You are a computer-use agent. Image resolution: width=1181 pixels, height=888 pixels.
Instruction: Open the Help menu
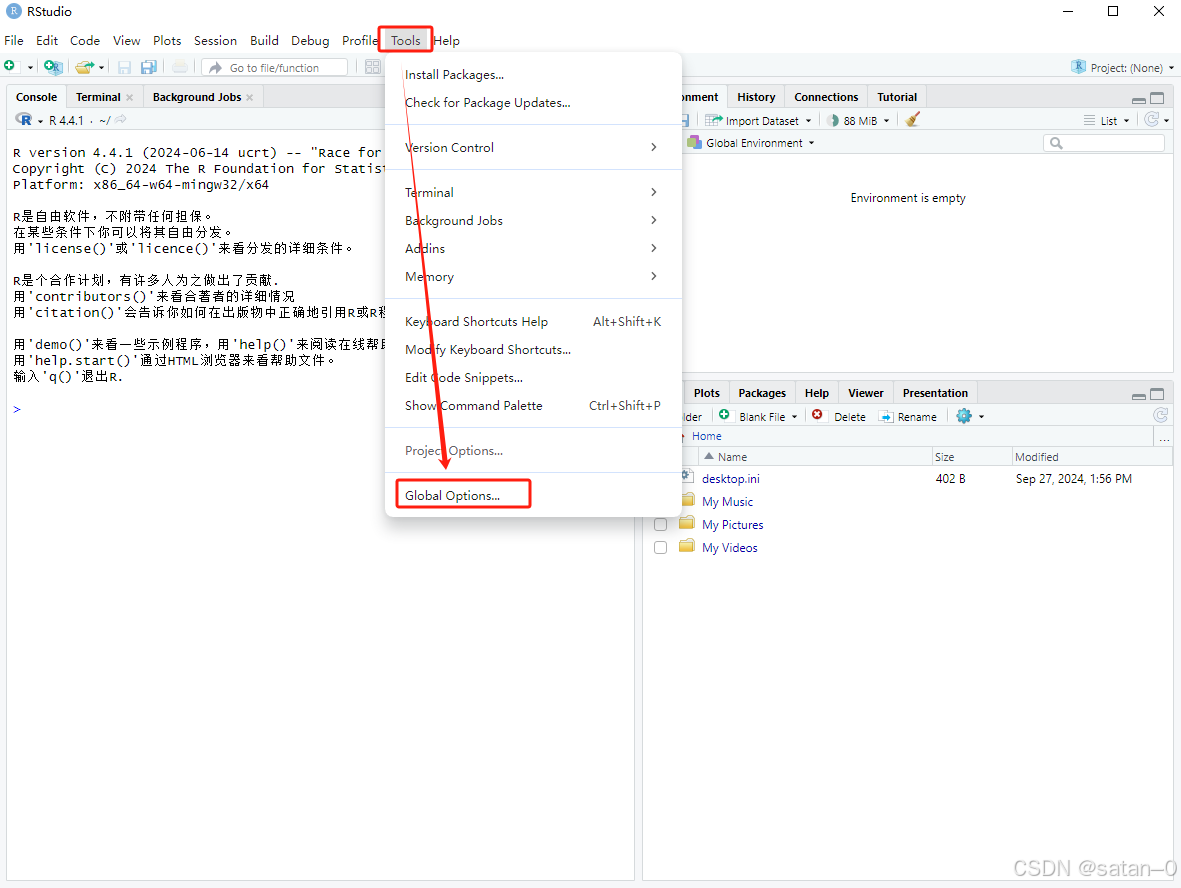(x=447, y=41)
